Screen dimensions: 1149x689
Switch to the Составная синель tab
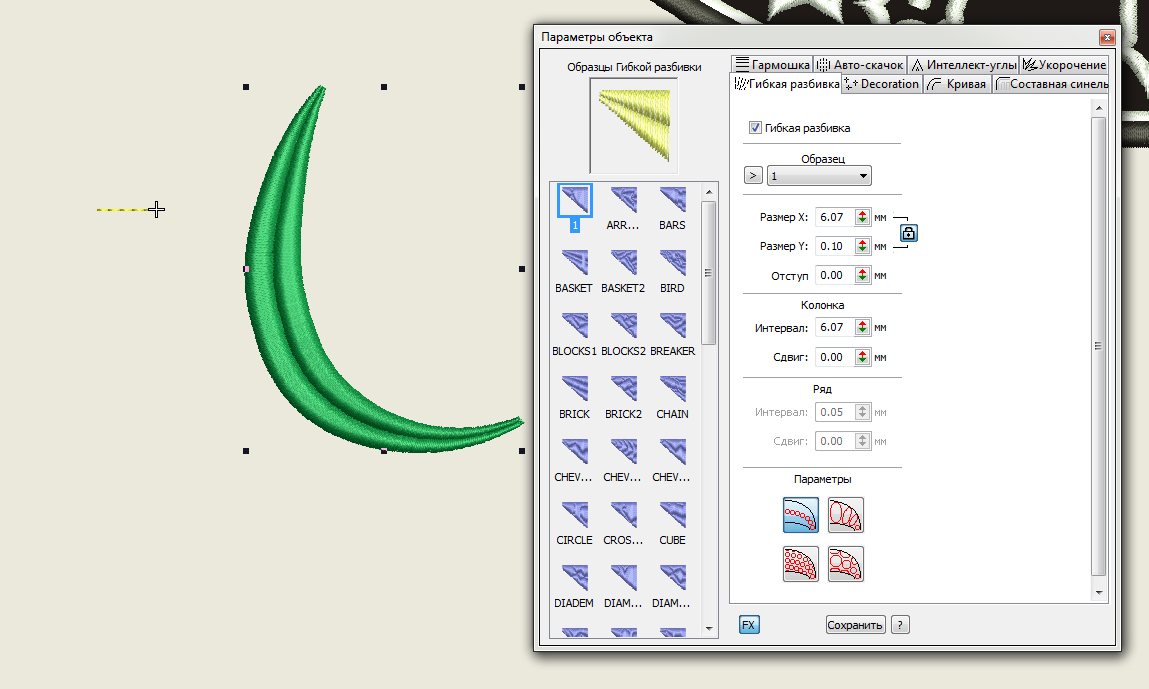tap(1051, 84)
